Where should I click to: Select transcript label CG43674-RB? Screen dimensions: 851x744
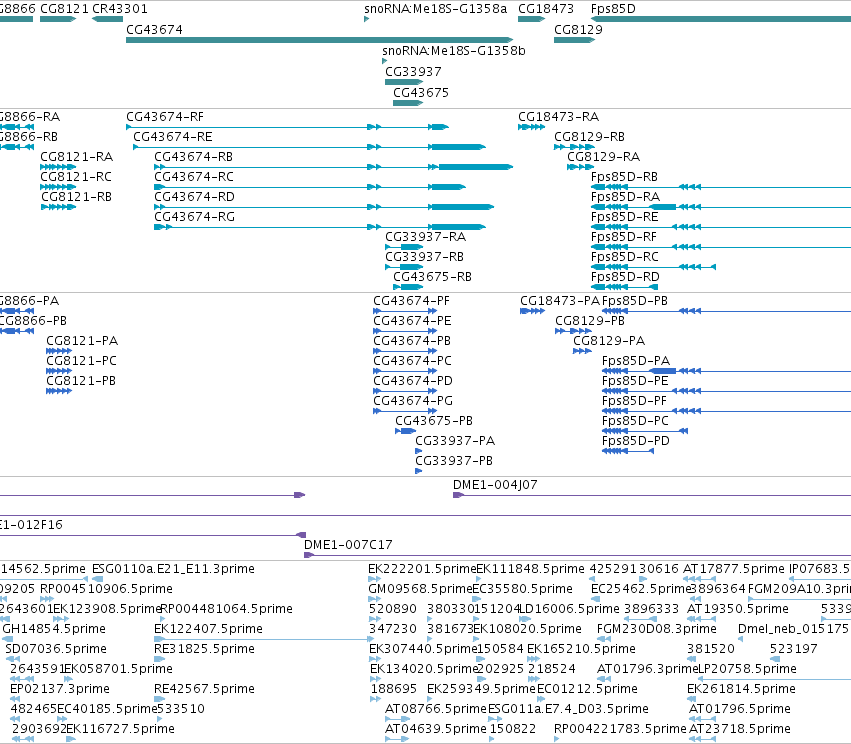(193, 157)
